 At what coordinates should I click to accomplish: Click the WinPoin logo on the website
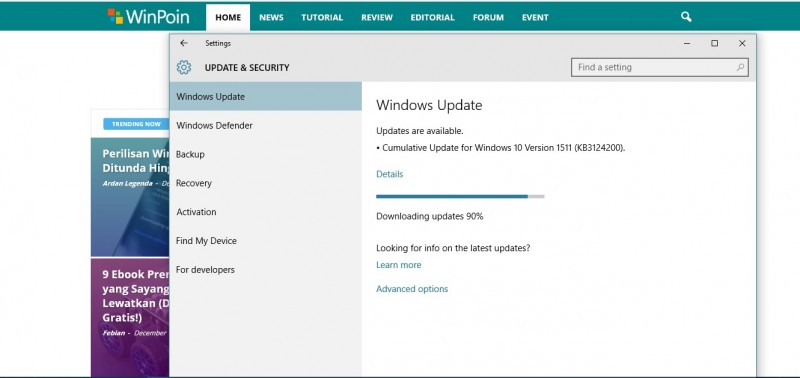[x=148, y=17]
